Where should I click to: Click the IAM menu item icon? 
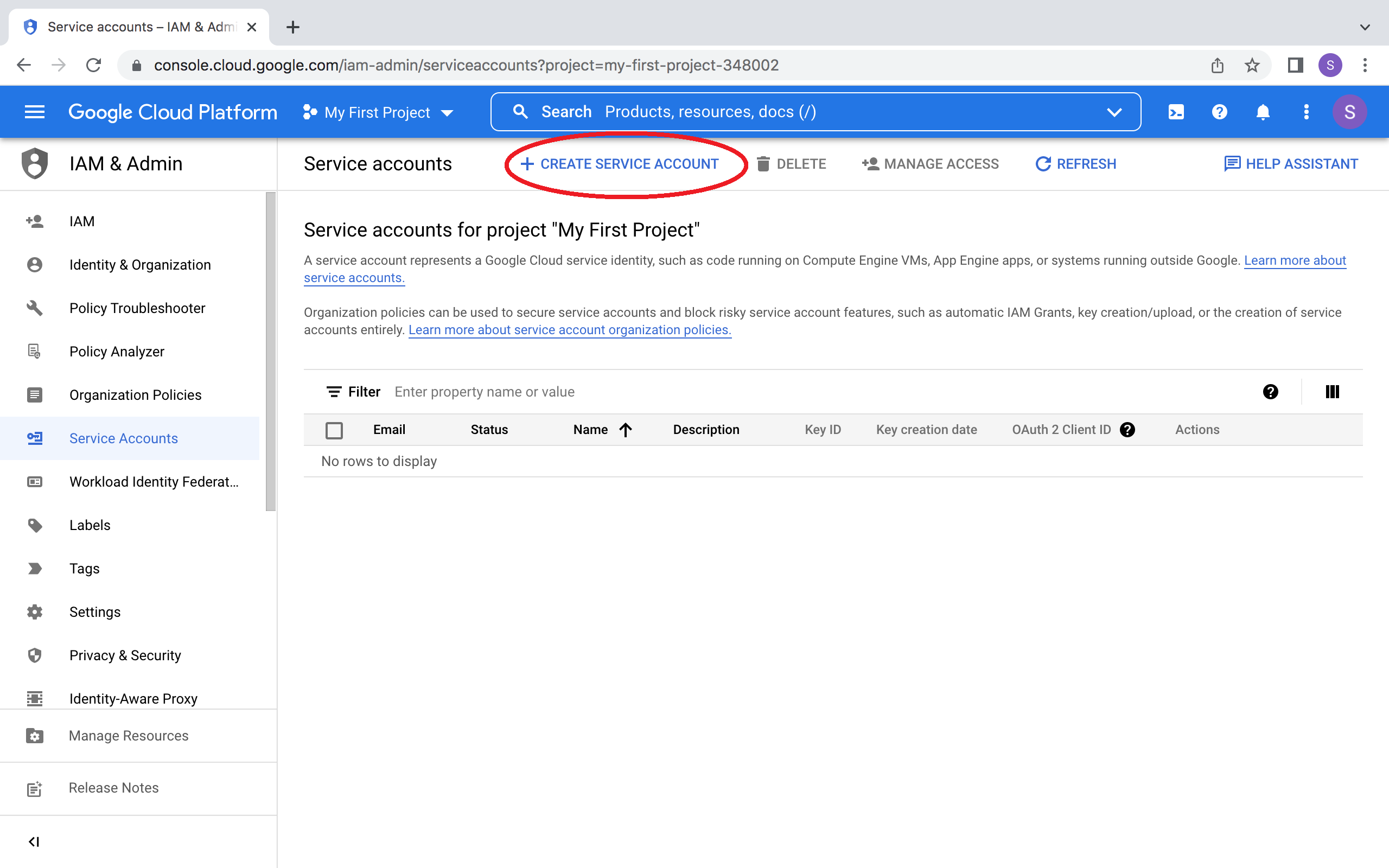click(34, 221)
